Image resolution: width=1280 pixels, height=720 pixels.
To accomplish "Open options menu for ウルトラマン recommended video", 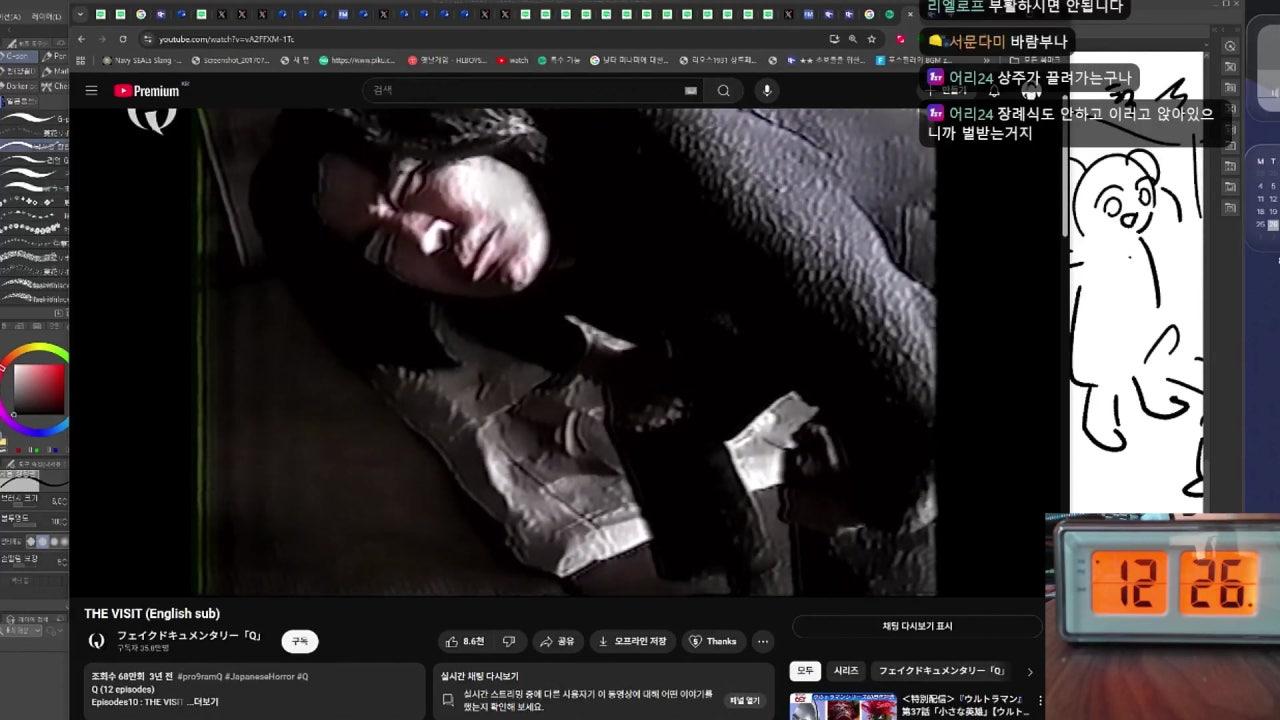I will coord(1040,701).
